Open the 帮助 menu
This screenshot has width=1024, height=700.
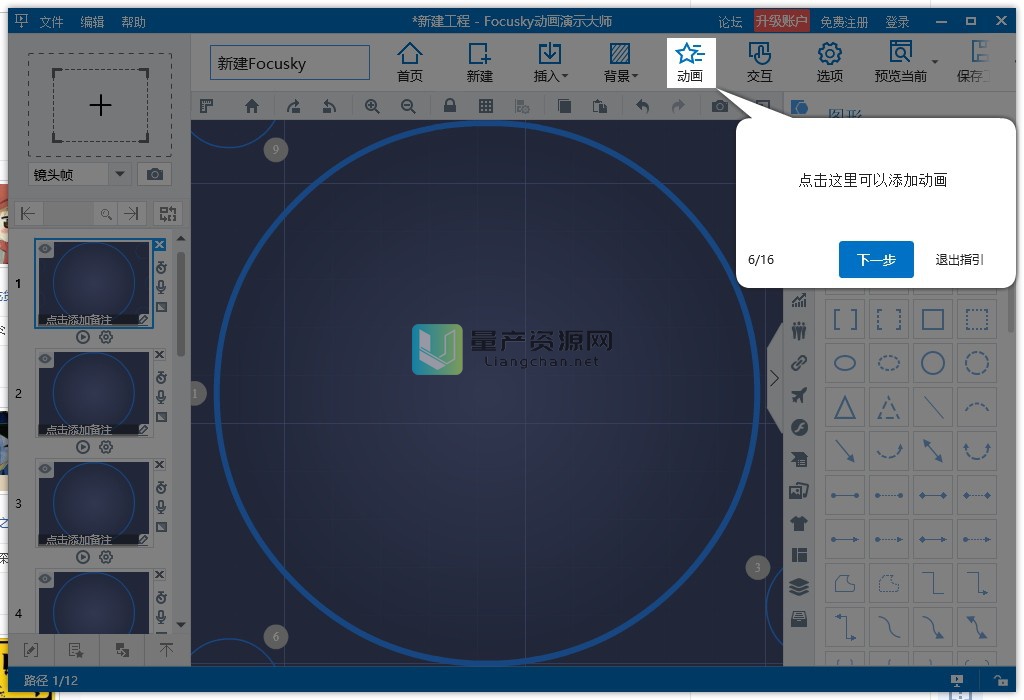click(x=133, y=22)
